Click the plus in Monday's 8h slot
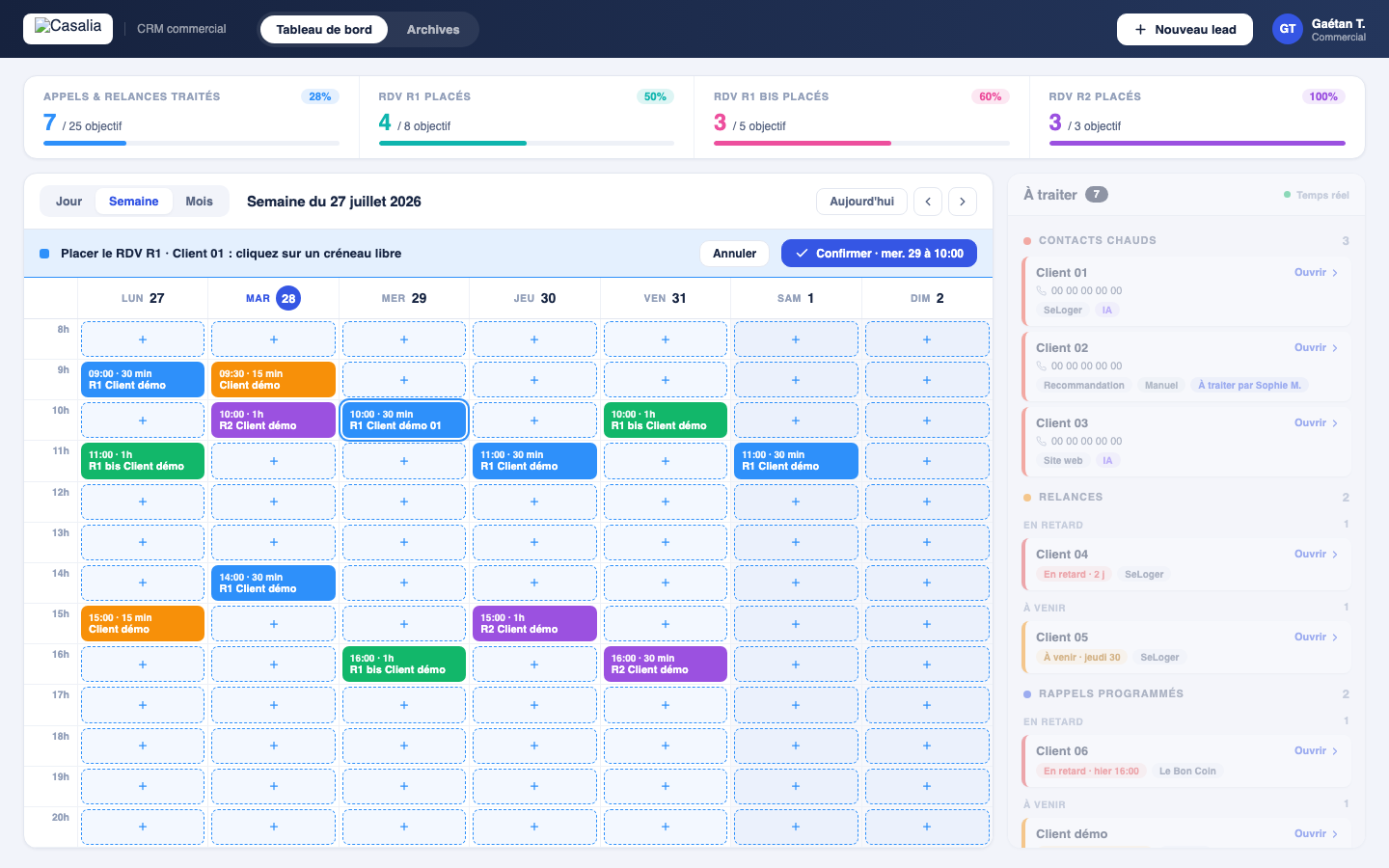1389x868 pixels. [x=143, y=339]
